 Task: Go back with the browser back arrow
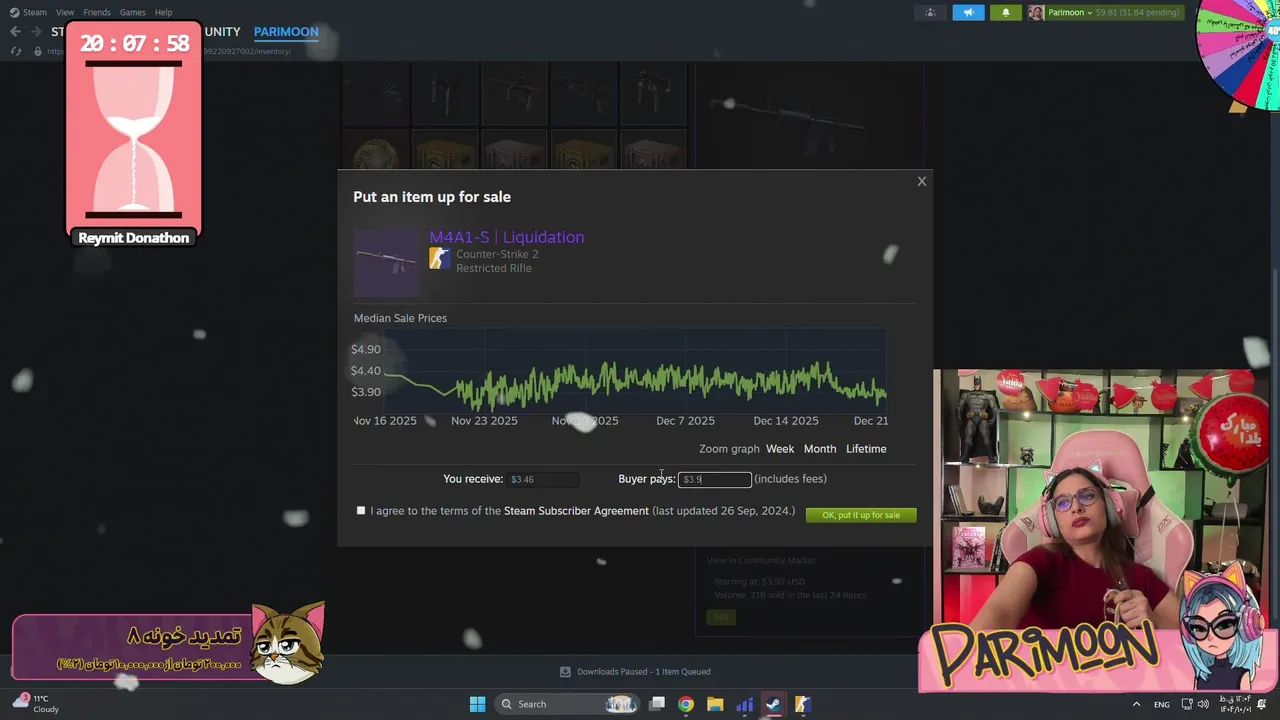coord(15,32)
